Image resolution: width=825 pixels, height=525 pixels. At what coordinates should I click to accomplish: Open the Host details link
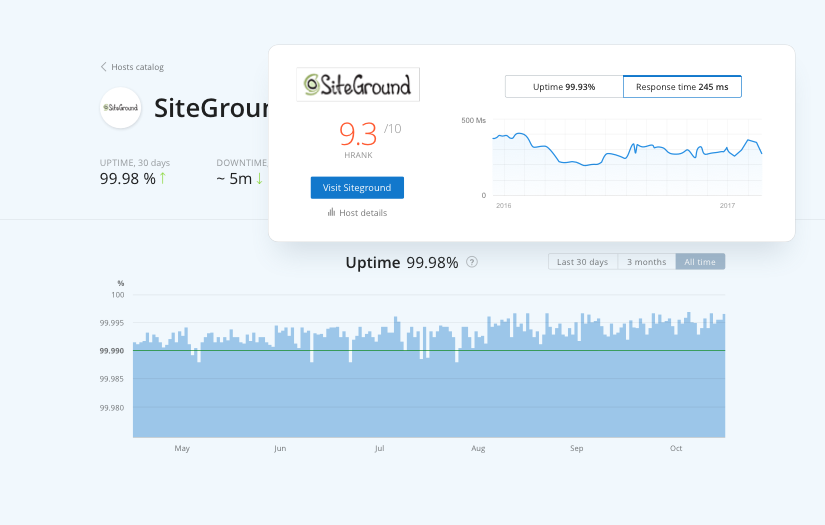(x=363, y=213)
